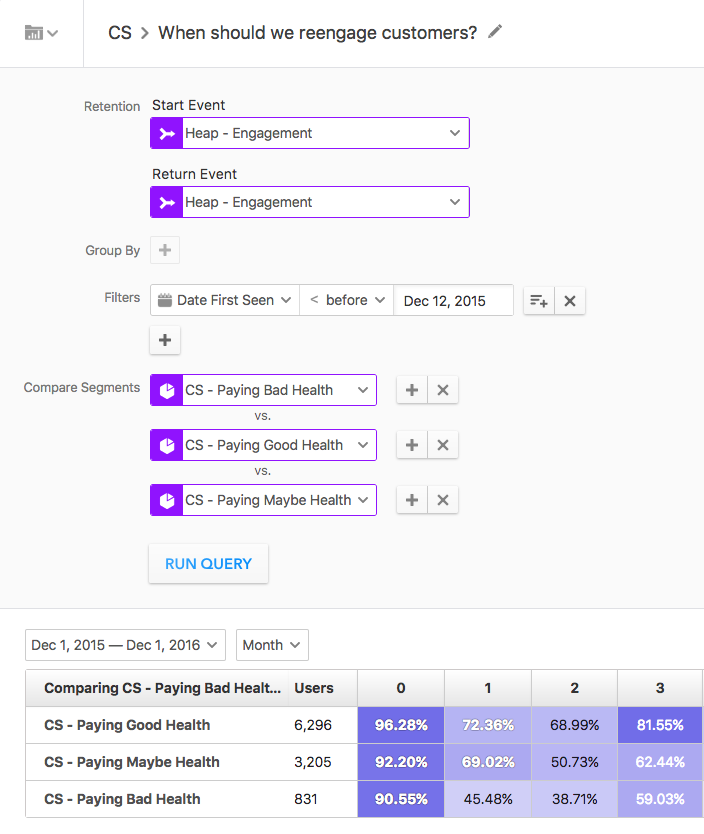Click the 68.99% retention cell
The image size is (704, 834).
coord(574,725)
